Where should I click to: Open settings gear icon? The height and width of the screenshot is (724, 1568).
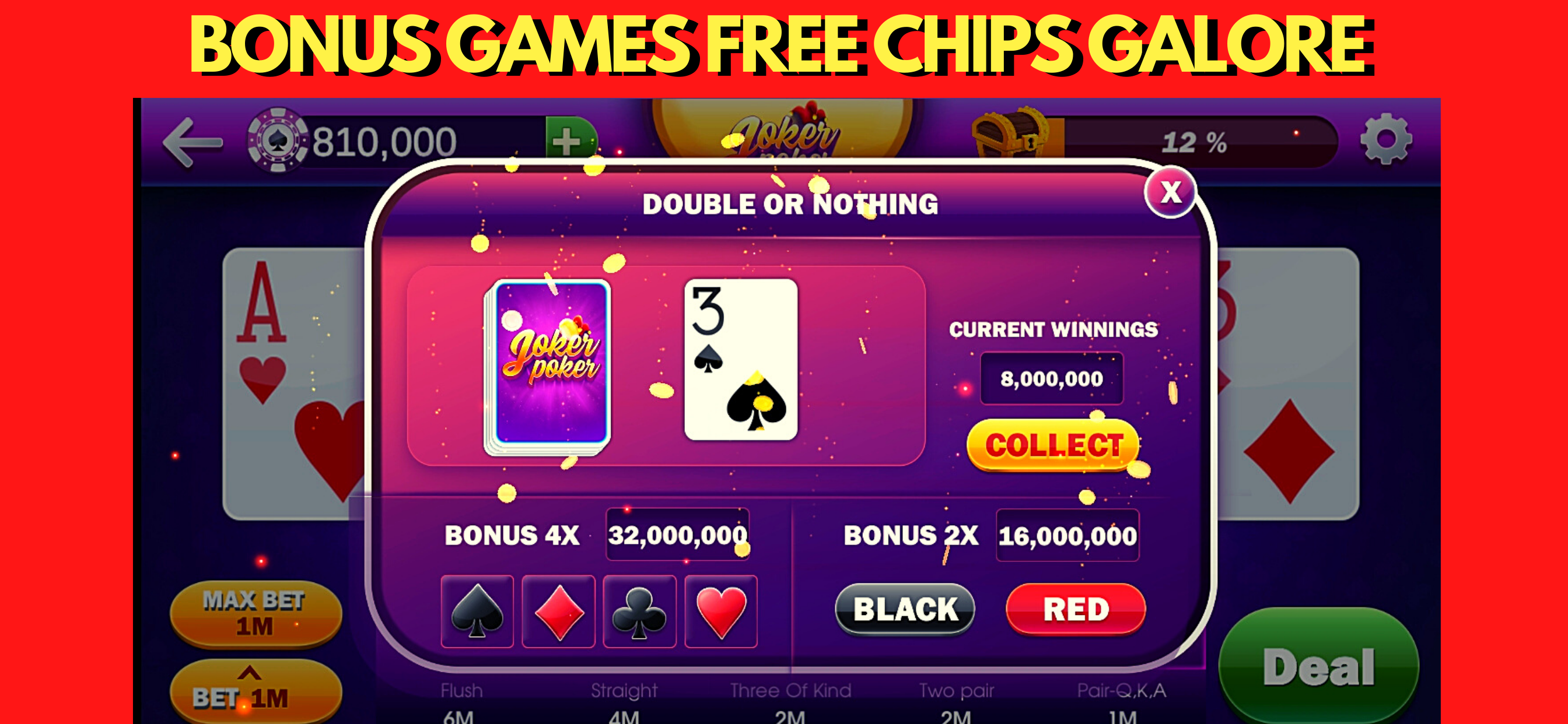pos(1386,139)
